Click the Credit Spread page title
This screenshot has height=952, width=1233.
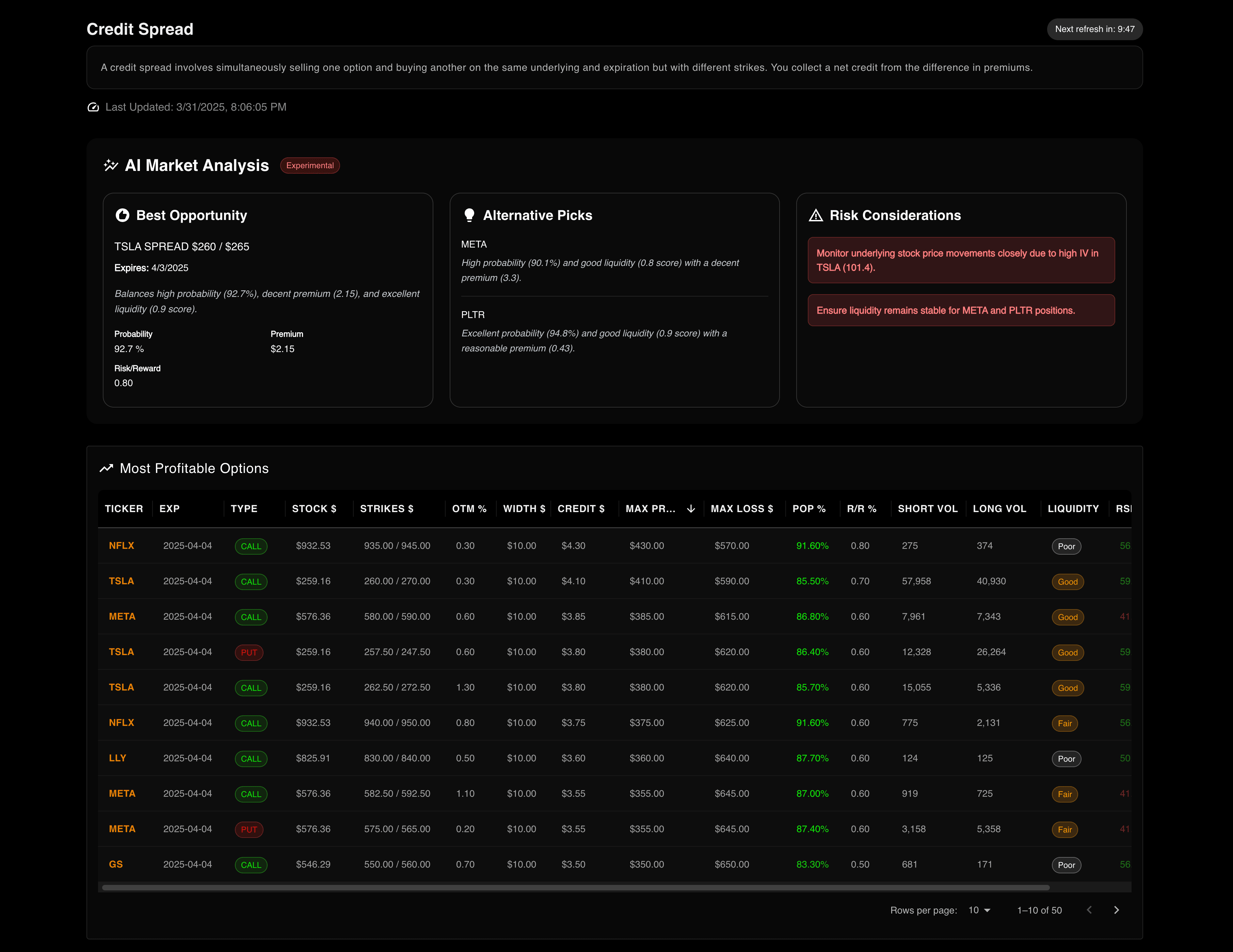140,29
